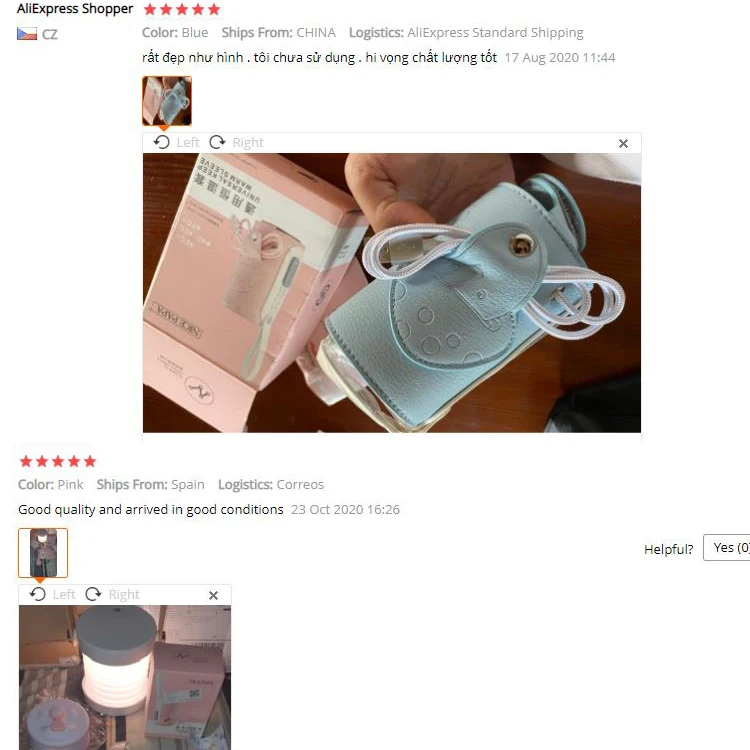This screenshot has width=750, height=750.
Task: Close the blue sleeve enlarged photo
Action: point(623,143)
